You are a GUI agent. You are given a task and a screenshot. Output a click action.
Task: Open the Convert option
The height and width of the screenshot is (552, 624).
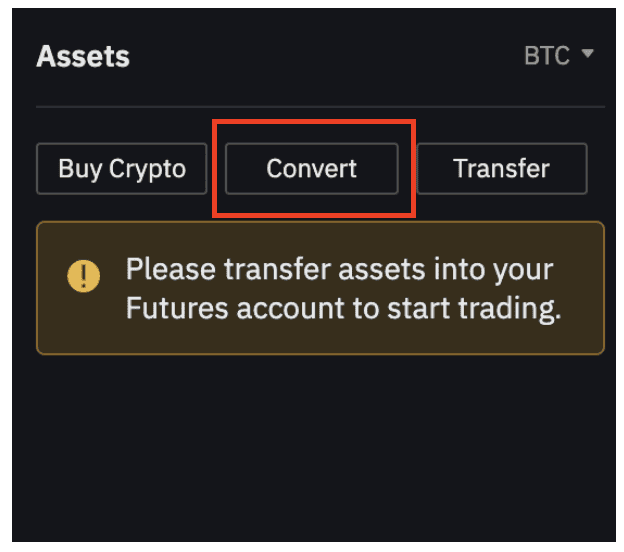point(312,168)
